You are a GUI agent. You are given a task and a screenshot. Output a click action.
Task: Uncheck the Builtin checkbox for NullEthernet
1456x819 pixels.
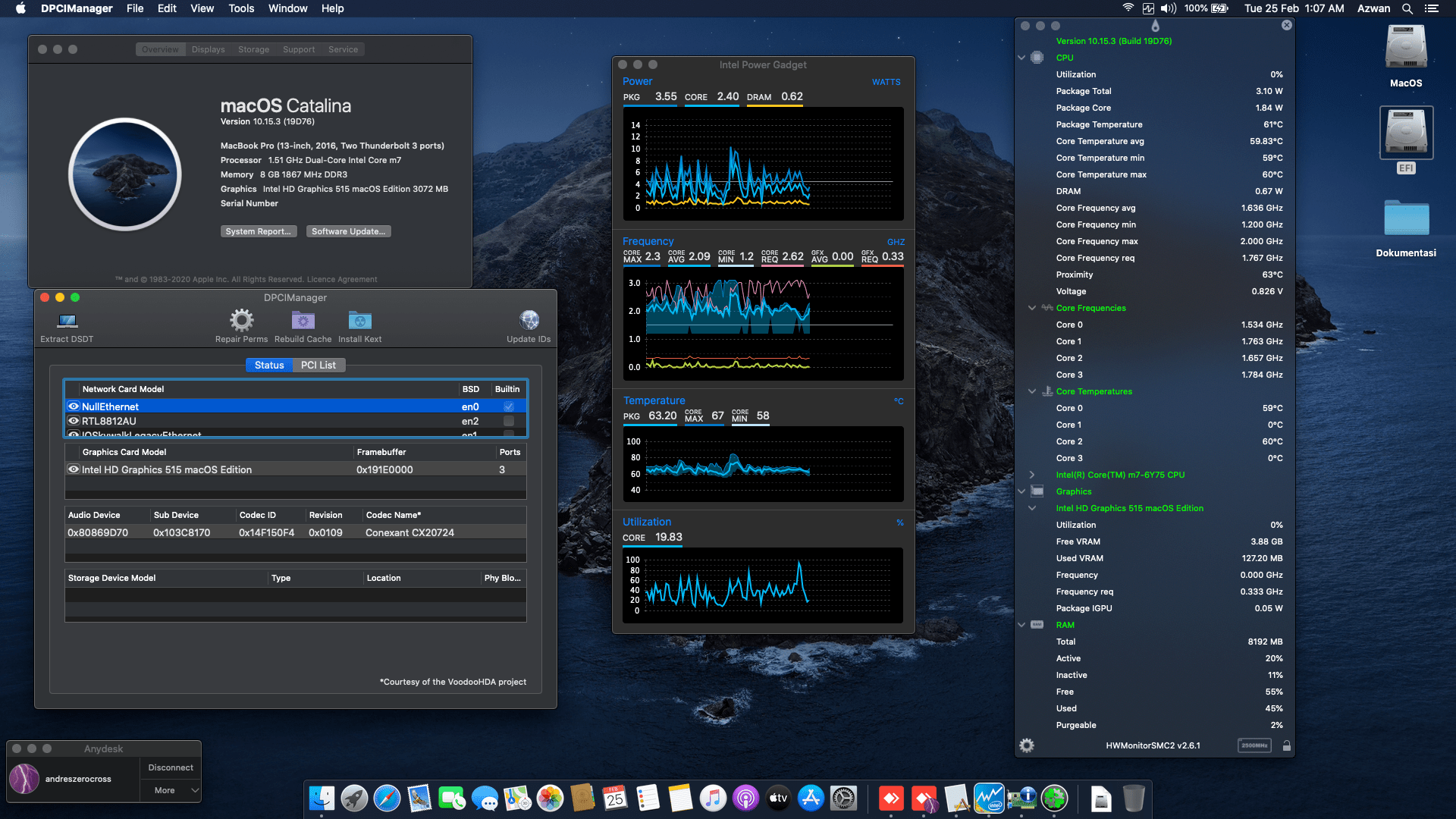[x=508, y=406]
